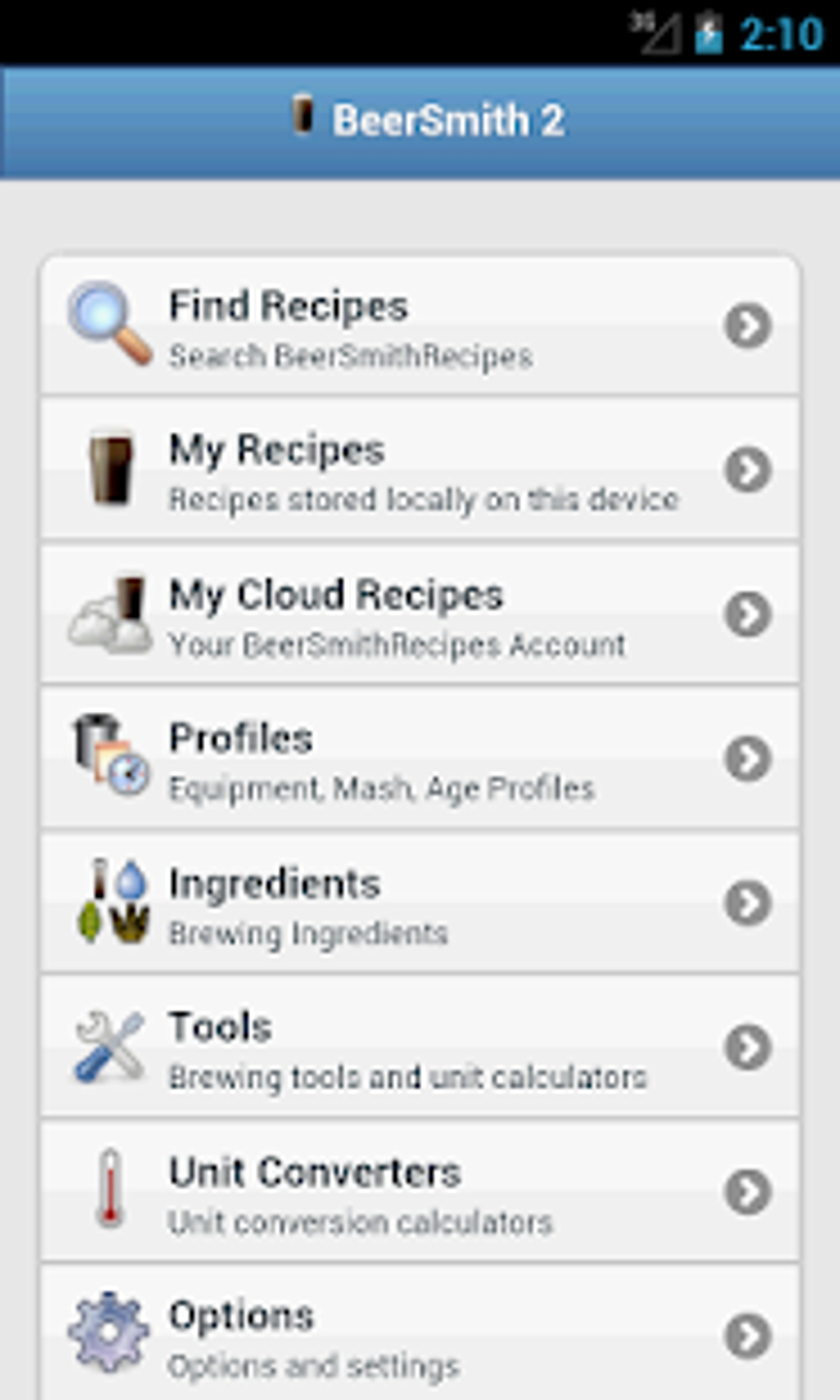The image size is (840, 1400).
Task: Click the Profiles equipment and clock icon
Action: click(111, 755)
